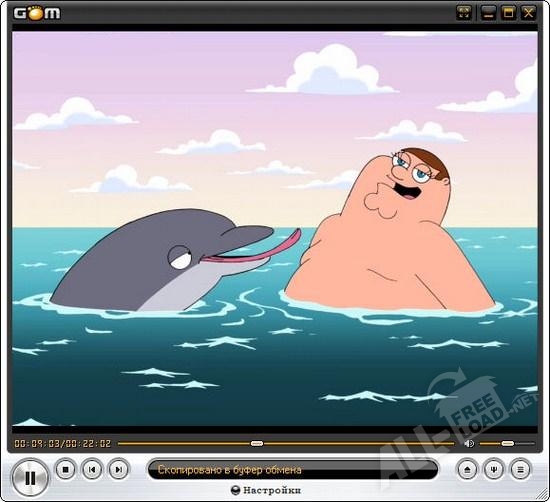This screenshot has width=550, height=502.
Task: Click the playback seek bar handle
Action: tap(257, 443)
